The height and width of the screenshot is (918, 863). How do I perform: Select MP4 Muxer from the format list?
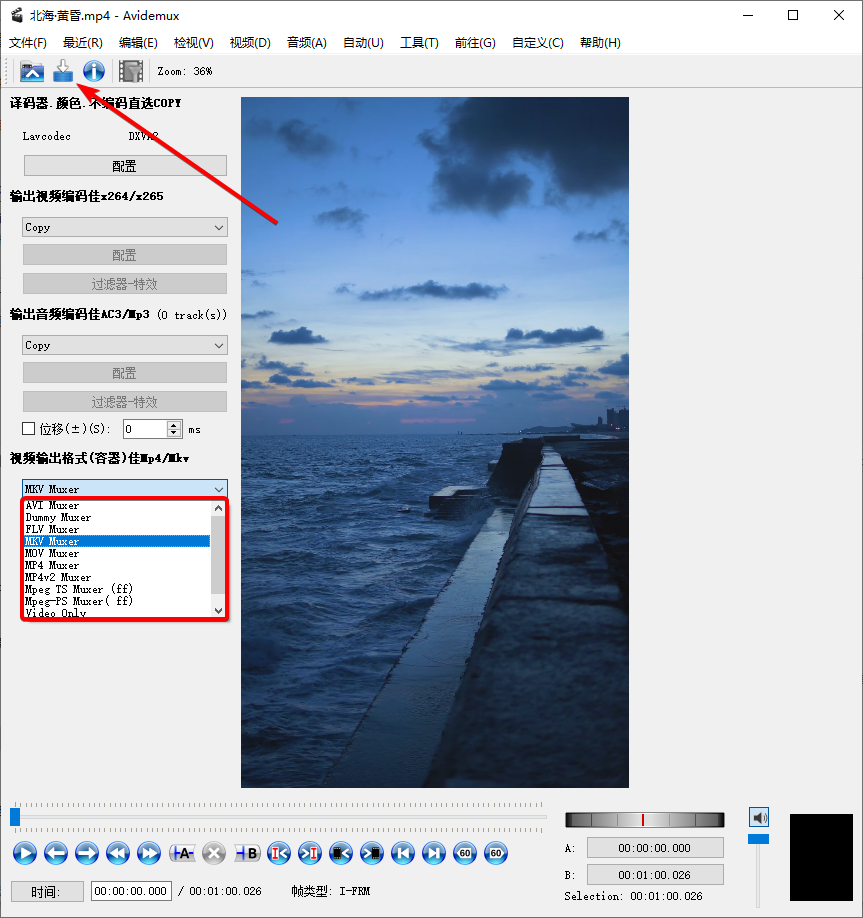pyautogui.click(x=52, y=566)
